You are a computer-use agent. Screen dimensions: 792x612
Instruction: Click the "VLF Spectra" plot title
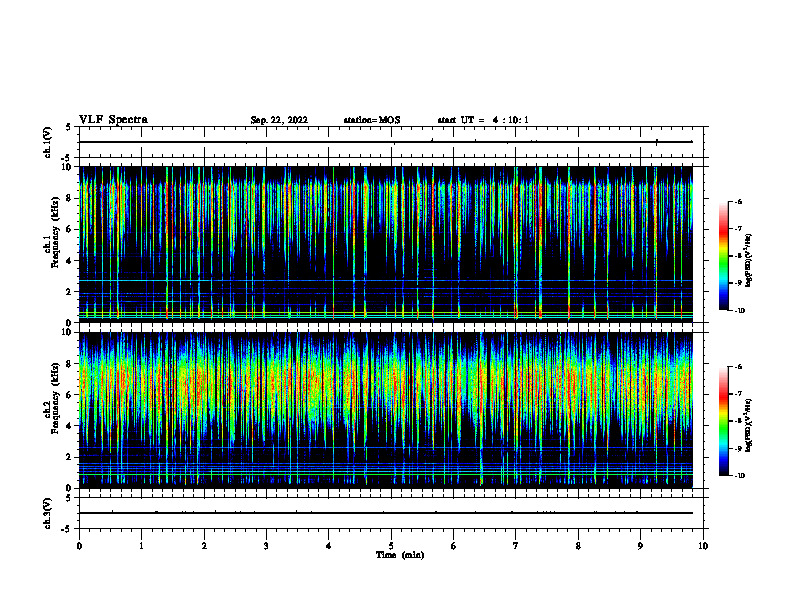pos(113,120)
